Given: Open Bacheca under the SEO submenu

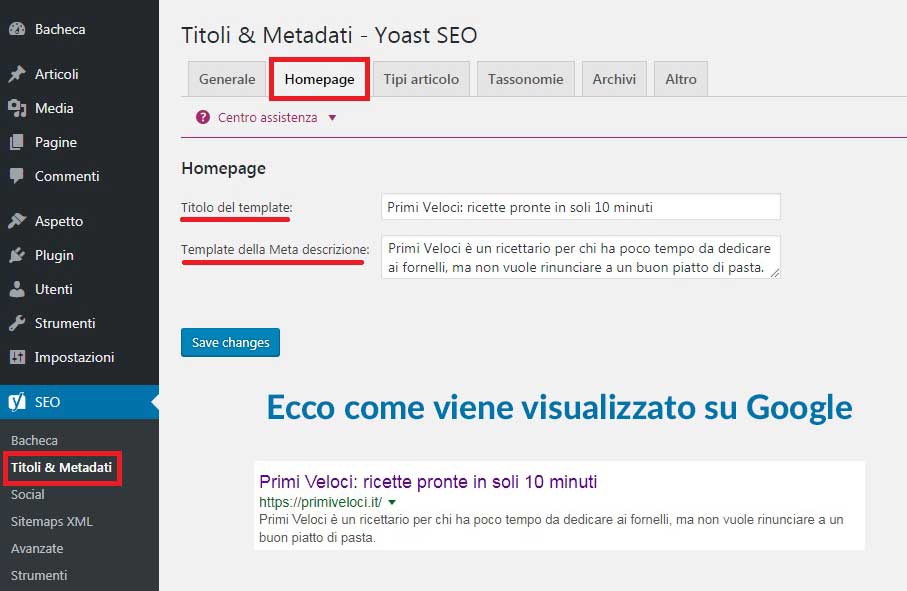Looking at the screenshot, I should pos(34,441).
